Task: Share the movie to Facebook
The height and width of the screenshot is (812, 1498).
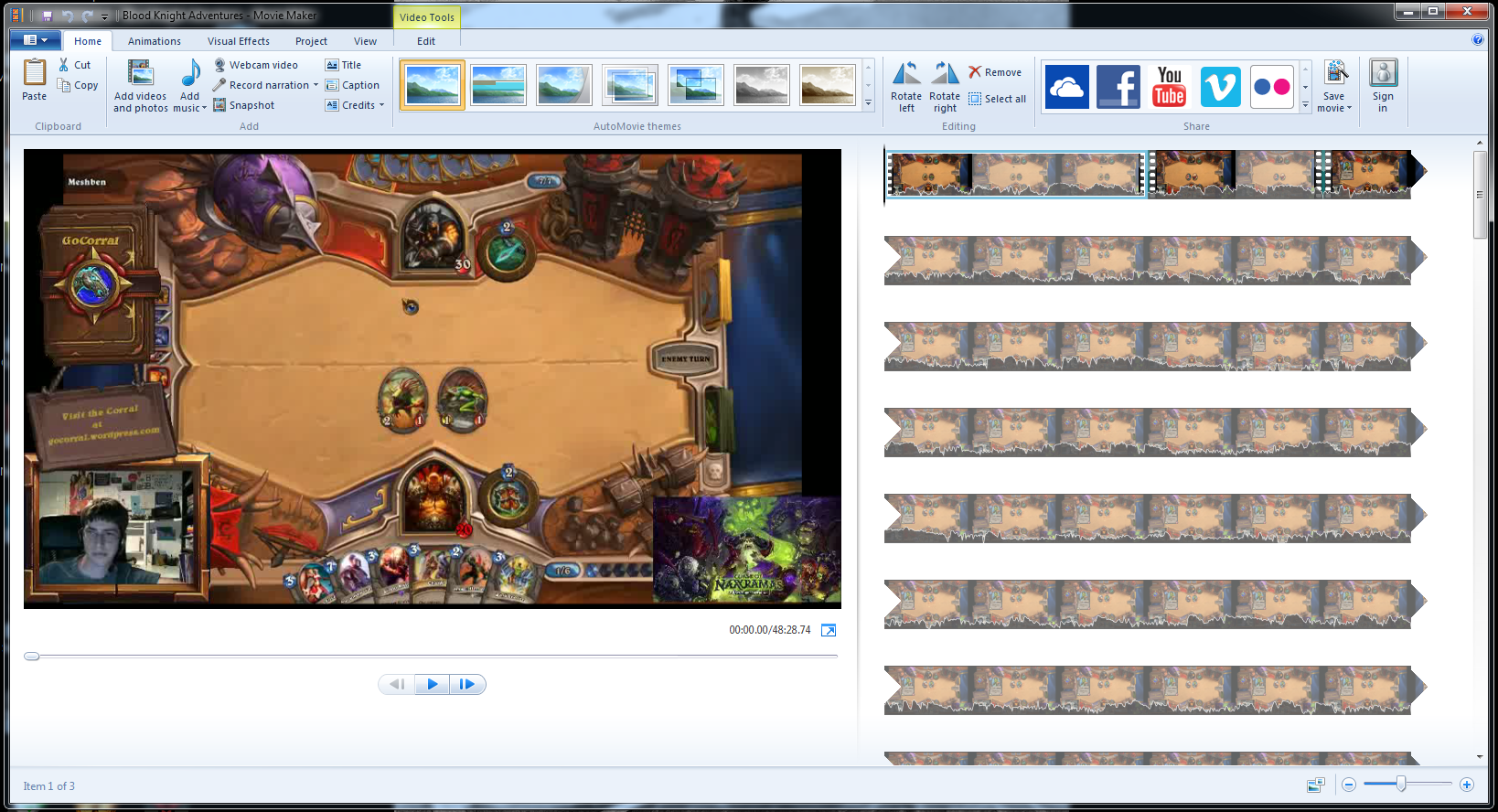Action: [x=1118, y=87]
